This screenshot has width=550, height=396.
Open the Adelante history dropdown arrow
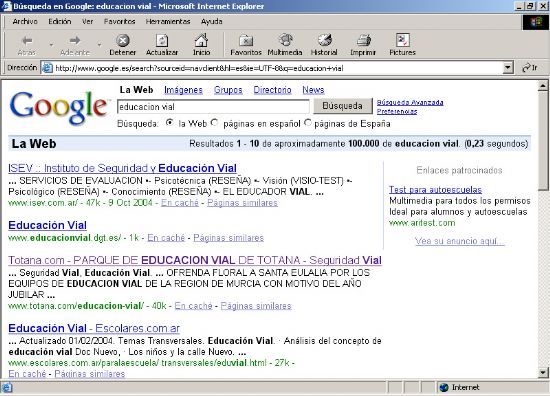pyautogui.click(x=99, y=45)
